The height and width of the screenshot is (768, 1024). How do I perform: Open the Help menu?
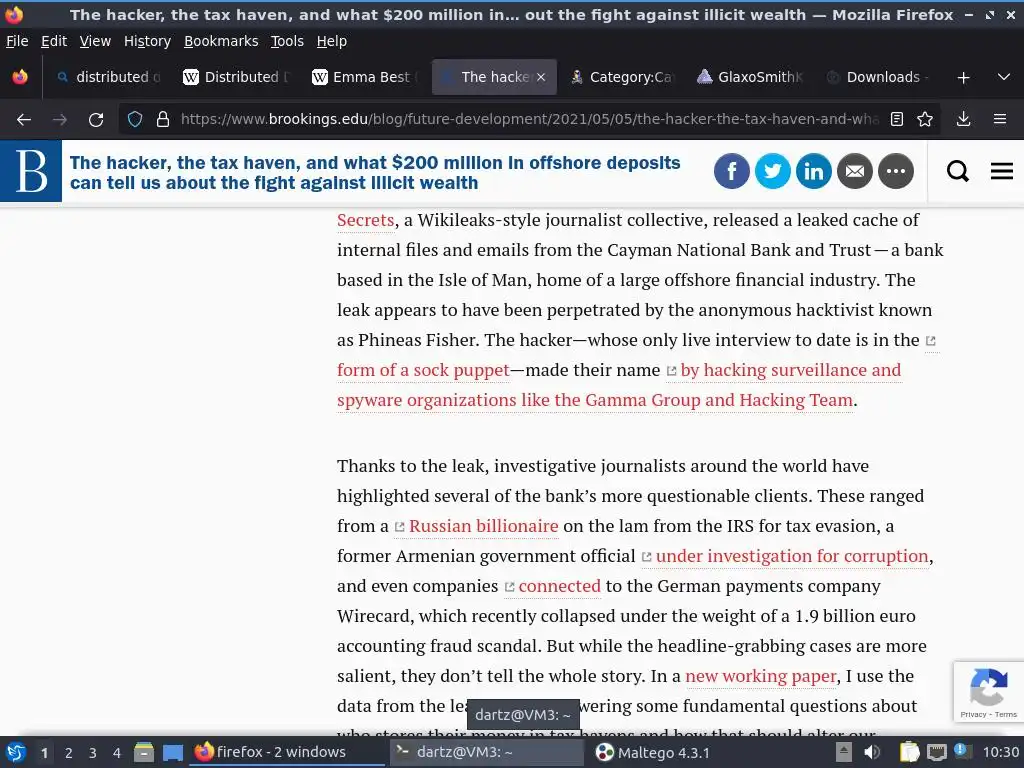point(332,41)
